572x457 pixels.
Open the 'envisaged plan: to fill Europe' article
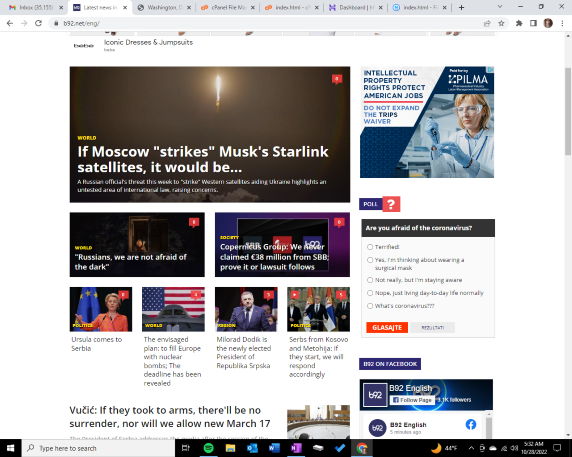coord(172,361)
